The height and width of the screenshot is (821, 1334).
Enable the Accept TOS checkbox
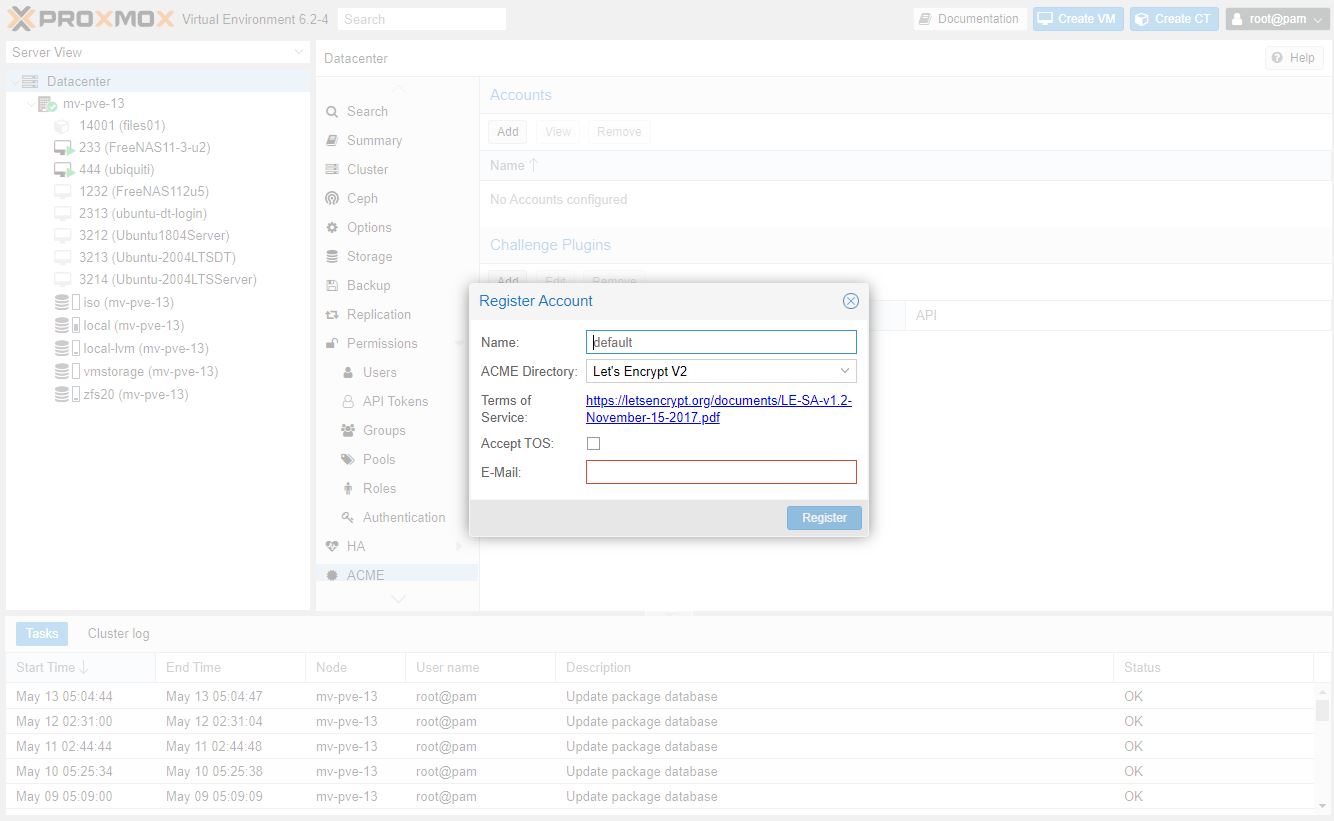pos(594,443)
